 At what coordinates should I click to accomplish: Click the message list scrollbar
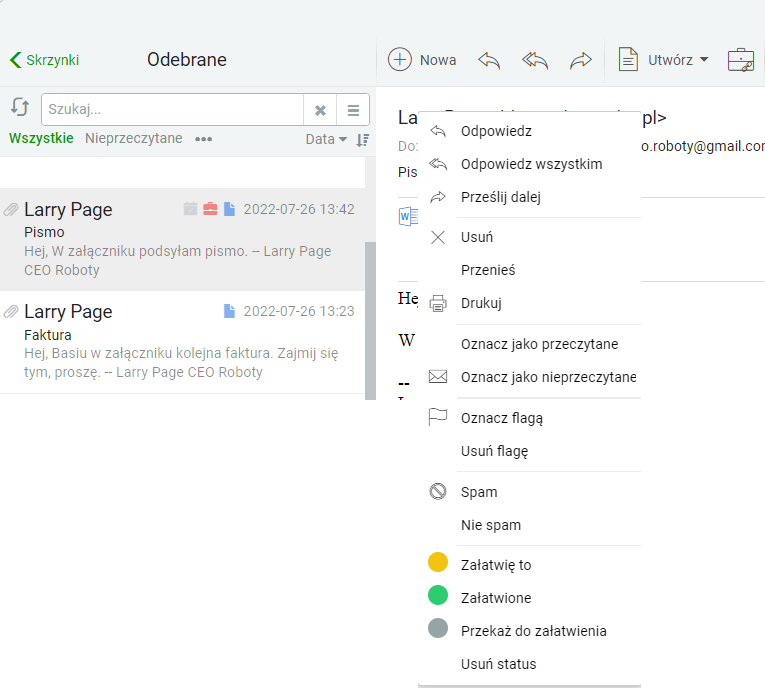(370, 321)
